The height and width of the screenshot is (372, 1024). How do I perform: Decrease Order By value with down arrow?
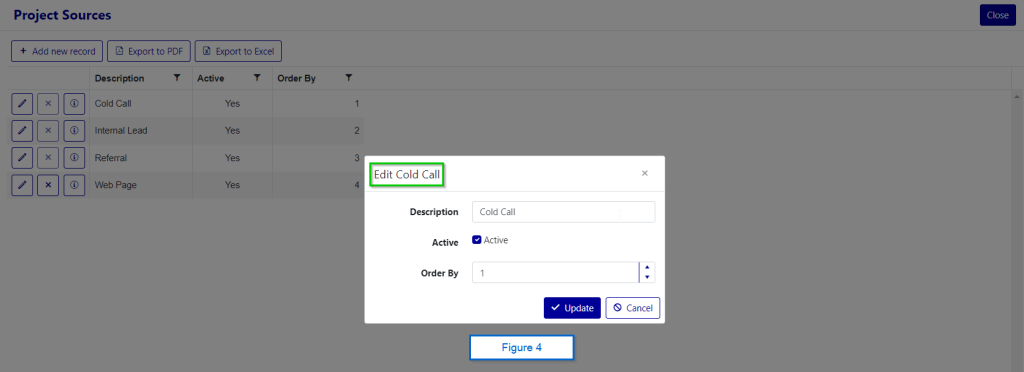coord(647,277)
